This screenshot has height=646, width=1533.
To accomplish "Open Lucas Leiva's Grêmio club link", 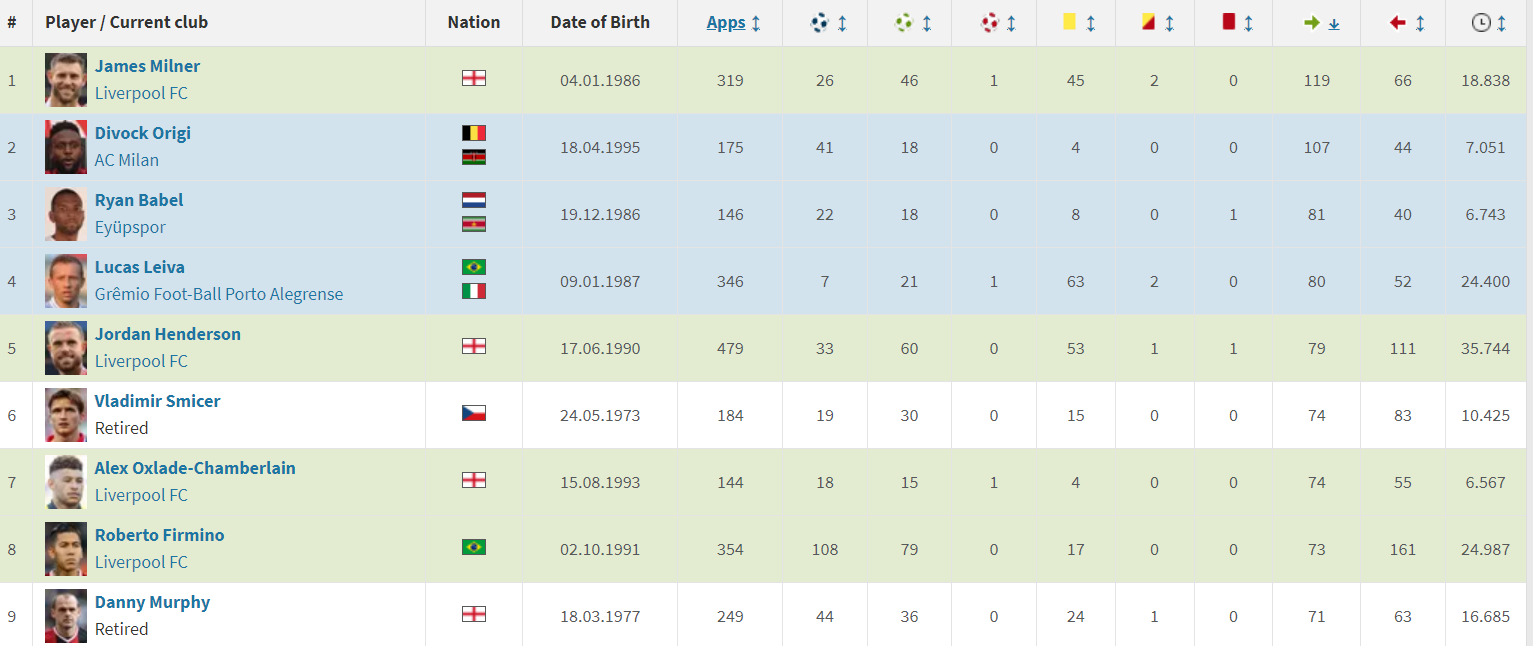I will (219, 294).
